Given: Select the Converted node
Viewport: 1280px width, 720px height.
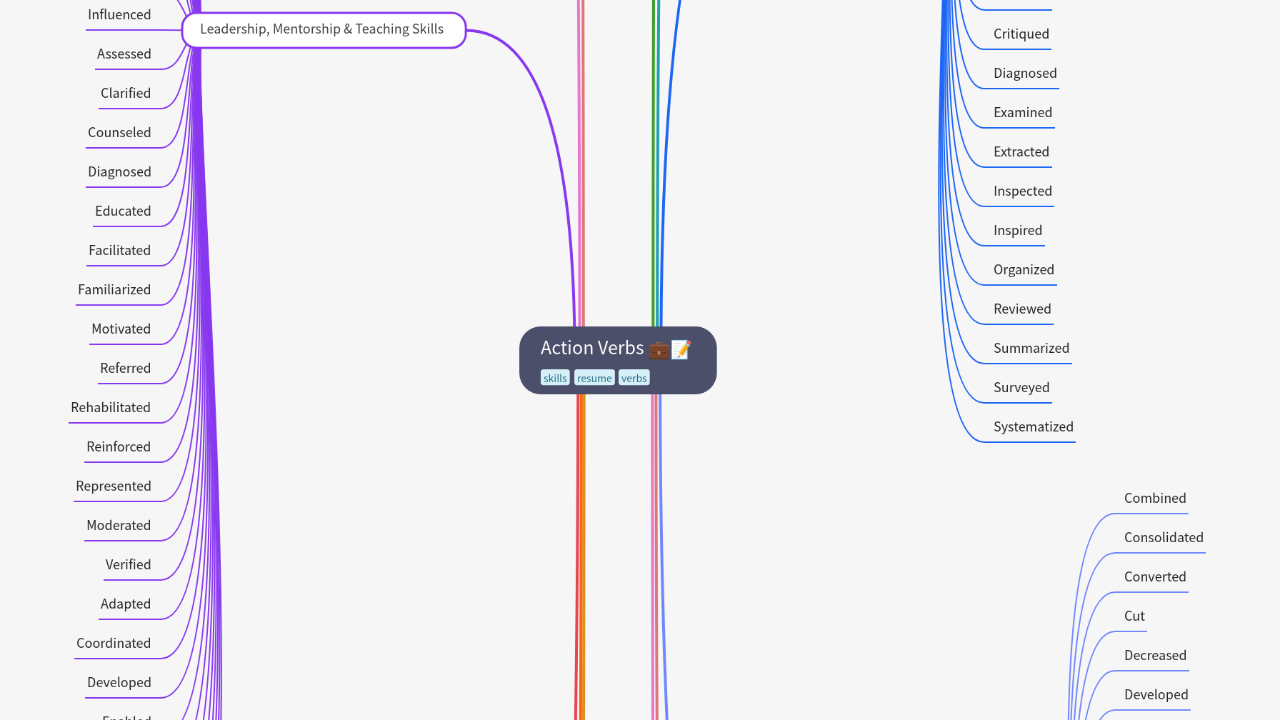Looking at the screenshot, I should tap(1155, 577).
